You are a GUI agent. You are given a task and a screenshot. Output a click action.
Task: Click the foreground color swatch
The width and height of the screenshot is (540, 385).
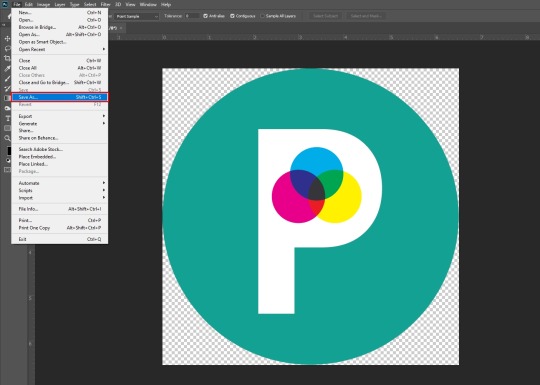[9, 151]
